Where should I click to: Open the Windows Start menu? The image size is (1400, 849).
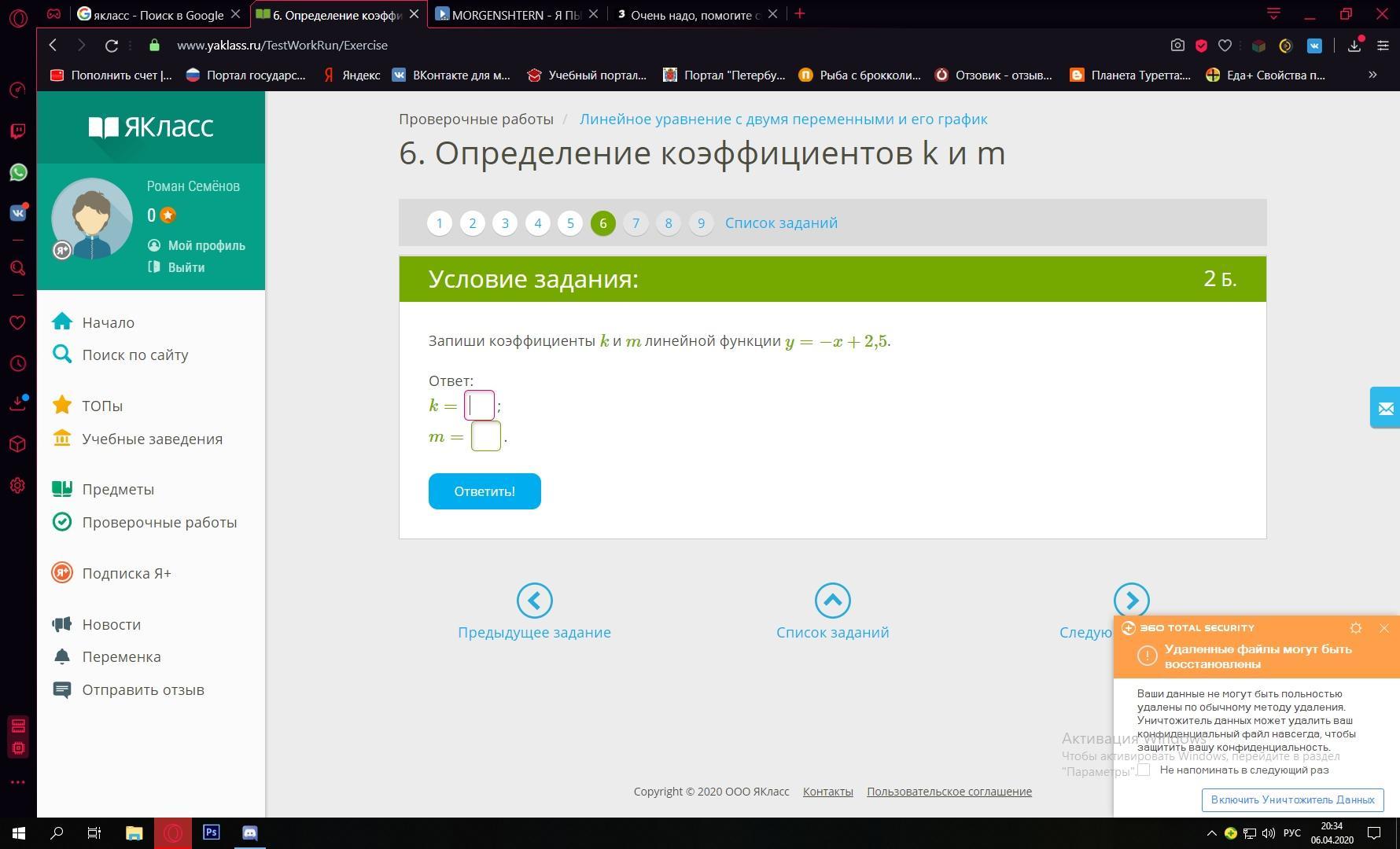tap(18, 832)
